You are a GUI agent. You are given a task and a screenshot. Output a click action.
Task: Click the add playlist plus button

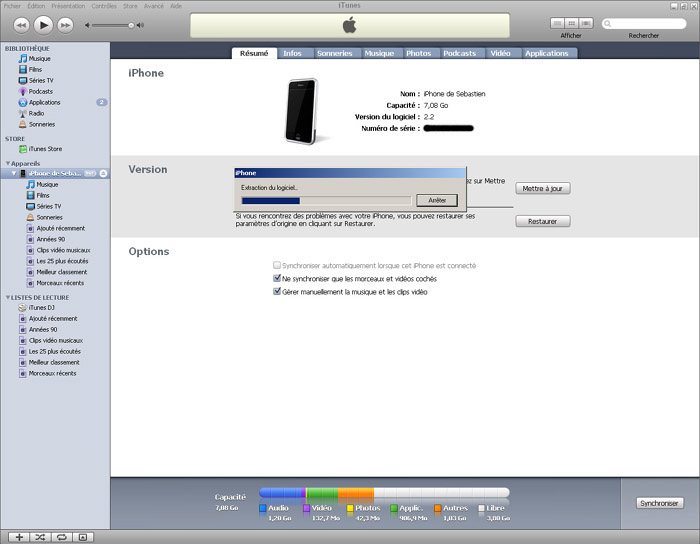18,537
